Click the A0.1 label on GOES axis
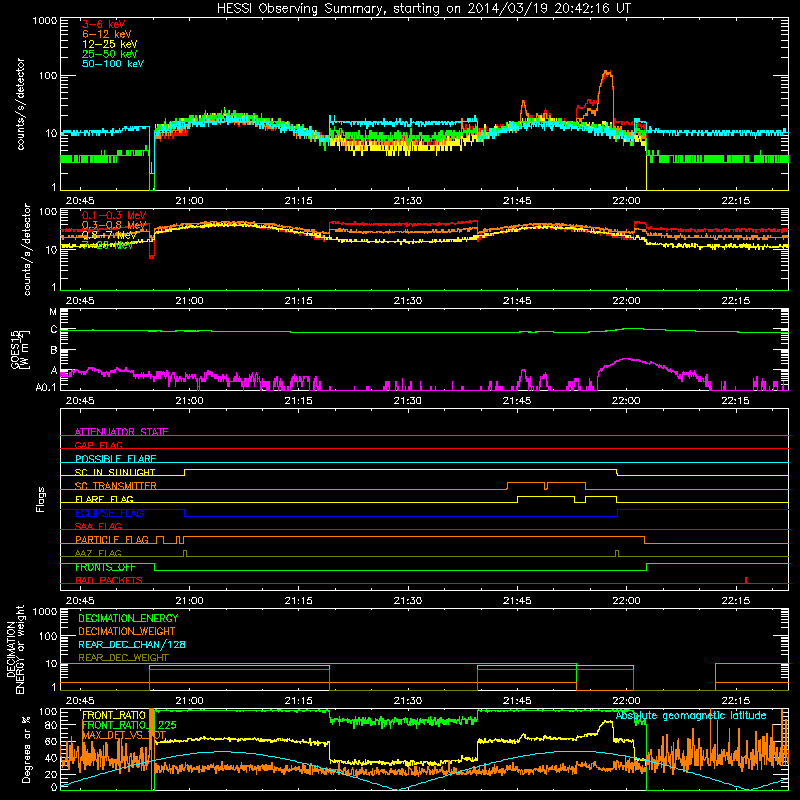 [46, 387]
